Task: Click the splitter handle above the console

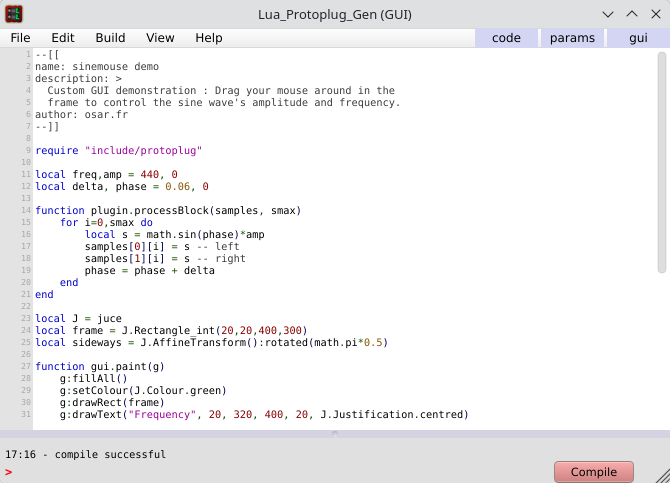Action: pyautogui.click(x=335, y=434)
